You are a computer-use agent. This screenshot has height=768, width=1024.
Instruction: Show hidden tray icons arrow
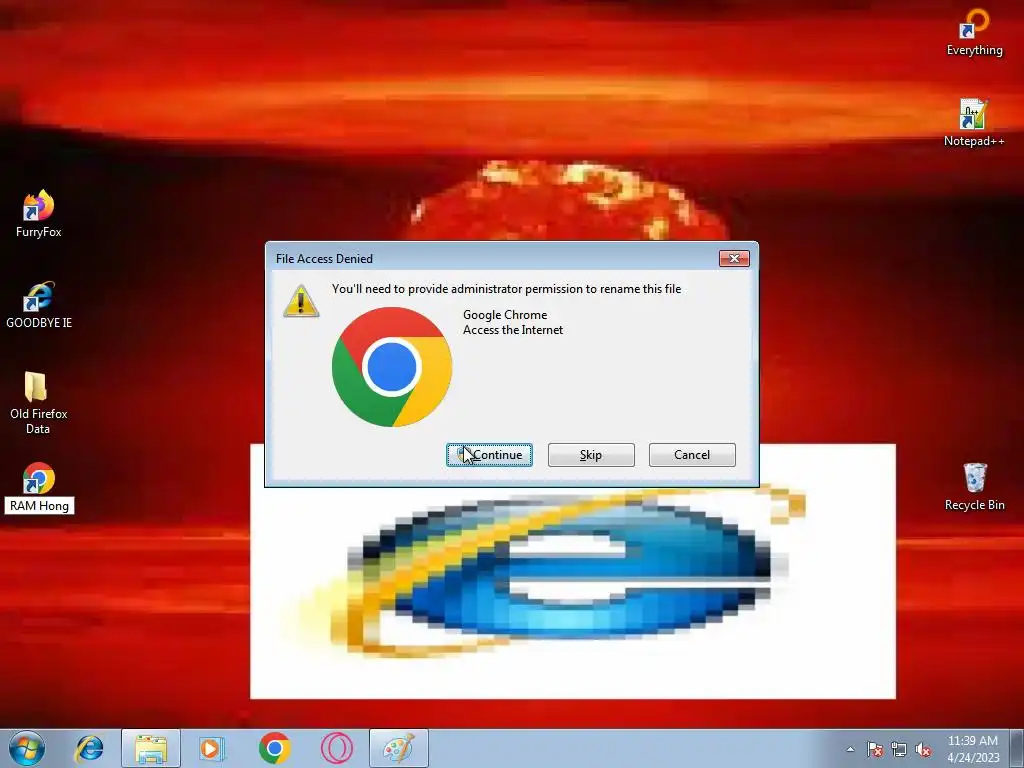click(x=850, y=749)
